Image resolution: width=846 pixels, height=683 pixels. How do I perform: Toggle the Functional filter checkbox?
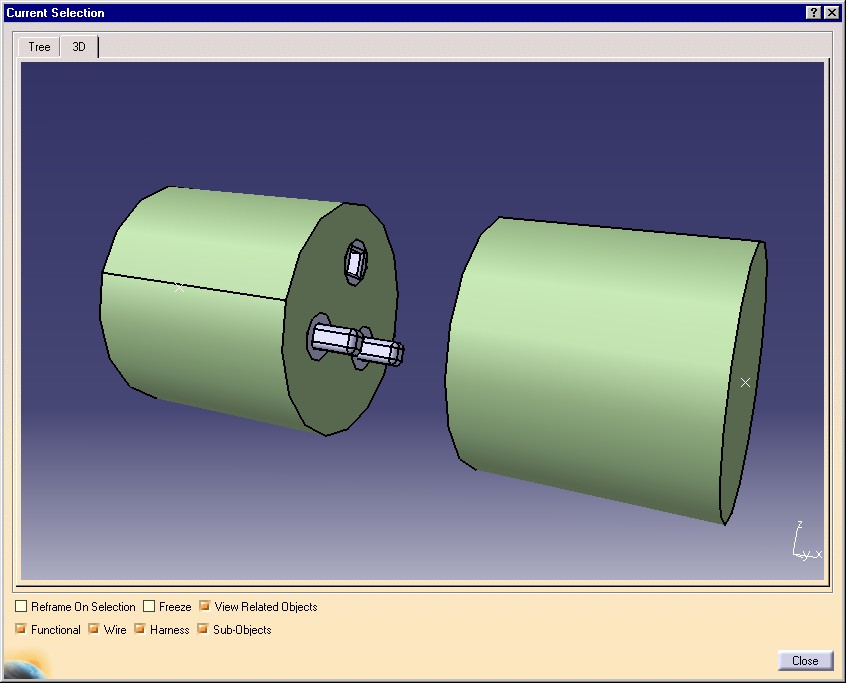point(21,629)
